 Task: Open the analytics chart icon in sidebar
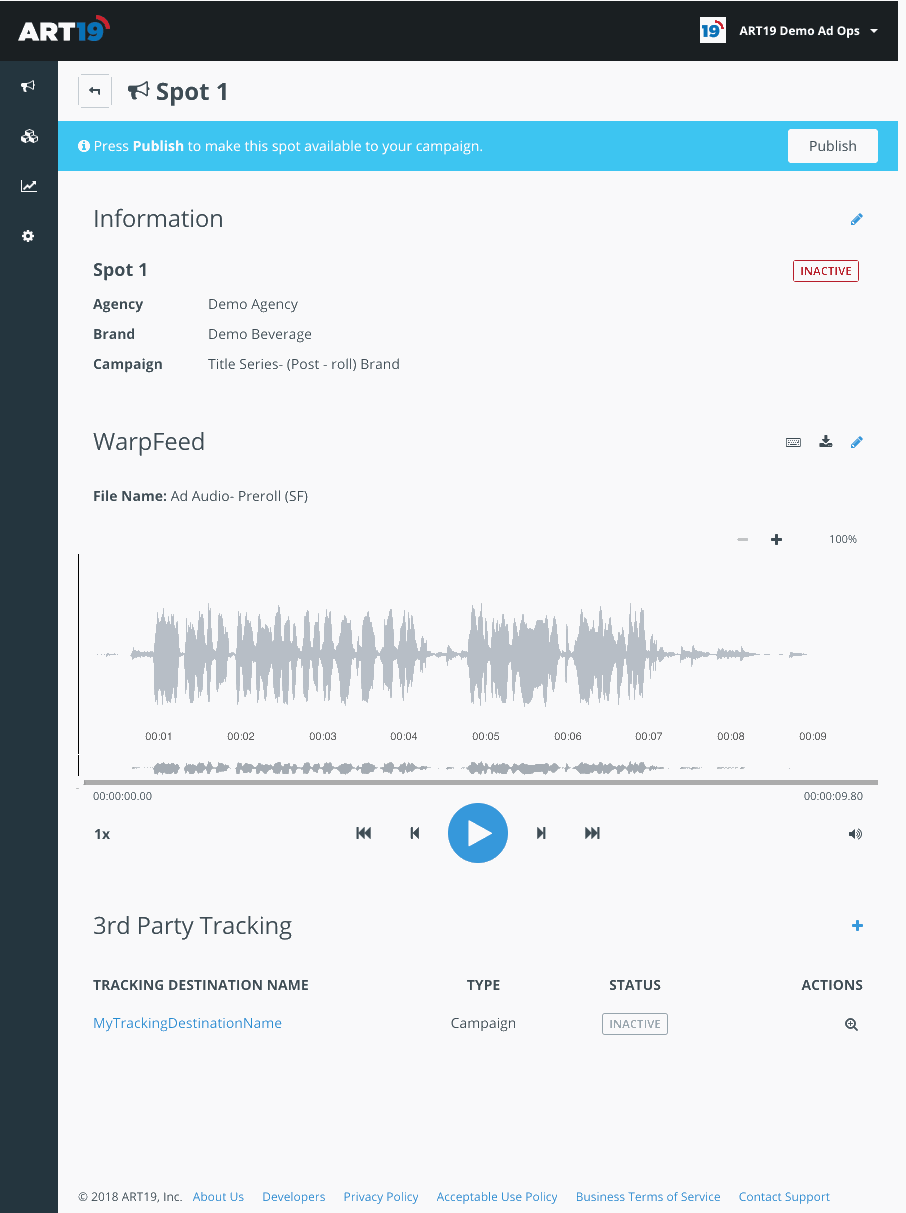[x=28, y=186]
